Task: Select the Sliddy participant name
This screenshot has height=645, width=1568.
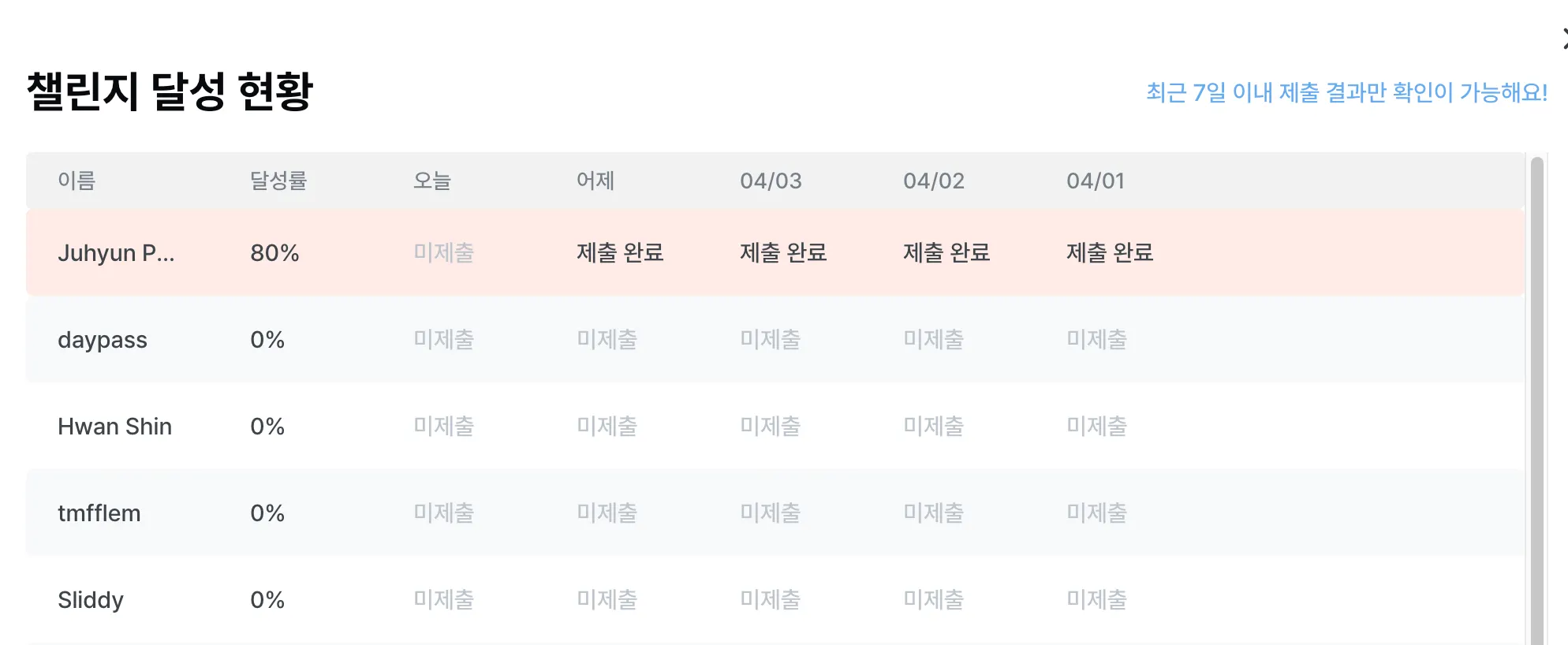Action: [x=91, y=600]
